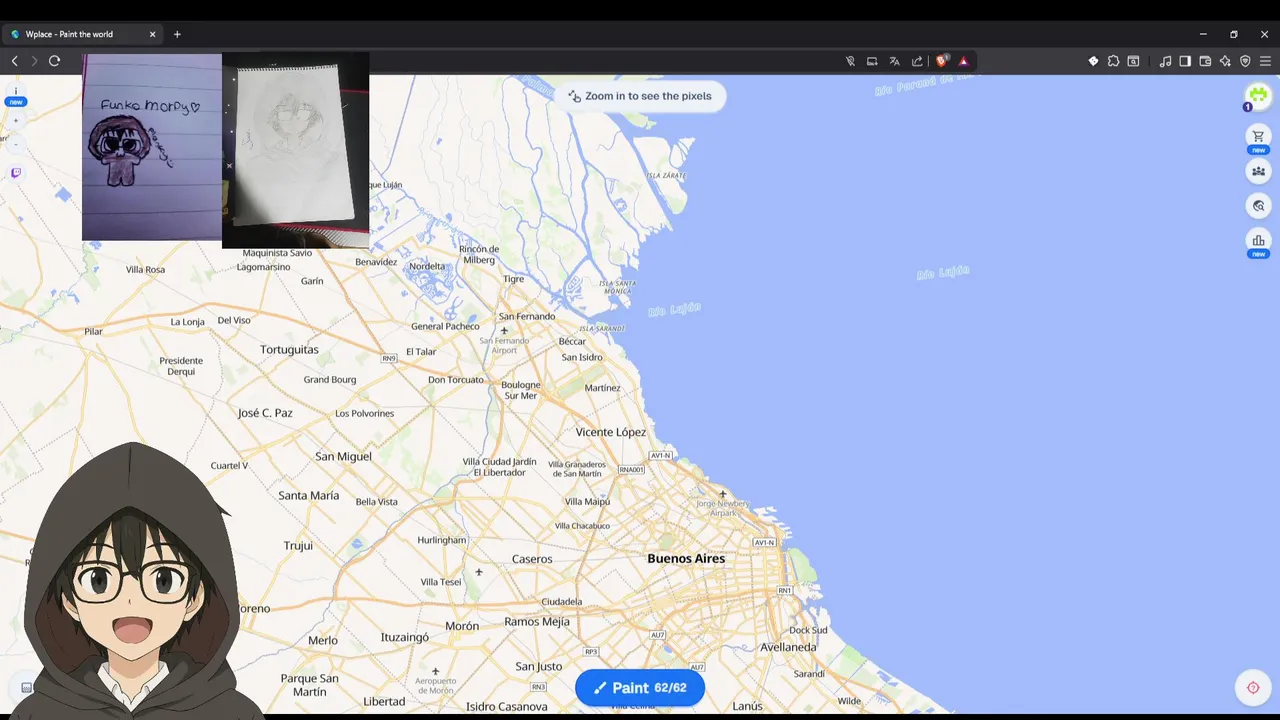Click the 'Caseros' map label
Screen dimensions: 1280x720
[x=532, y=559]
